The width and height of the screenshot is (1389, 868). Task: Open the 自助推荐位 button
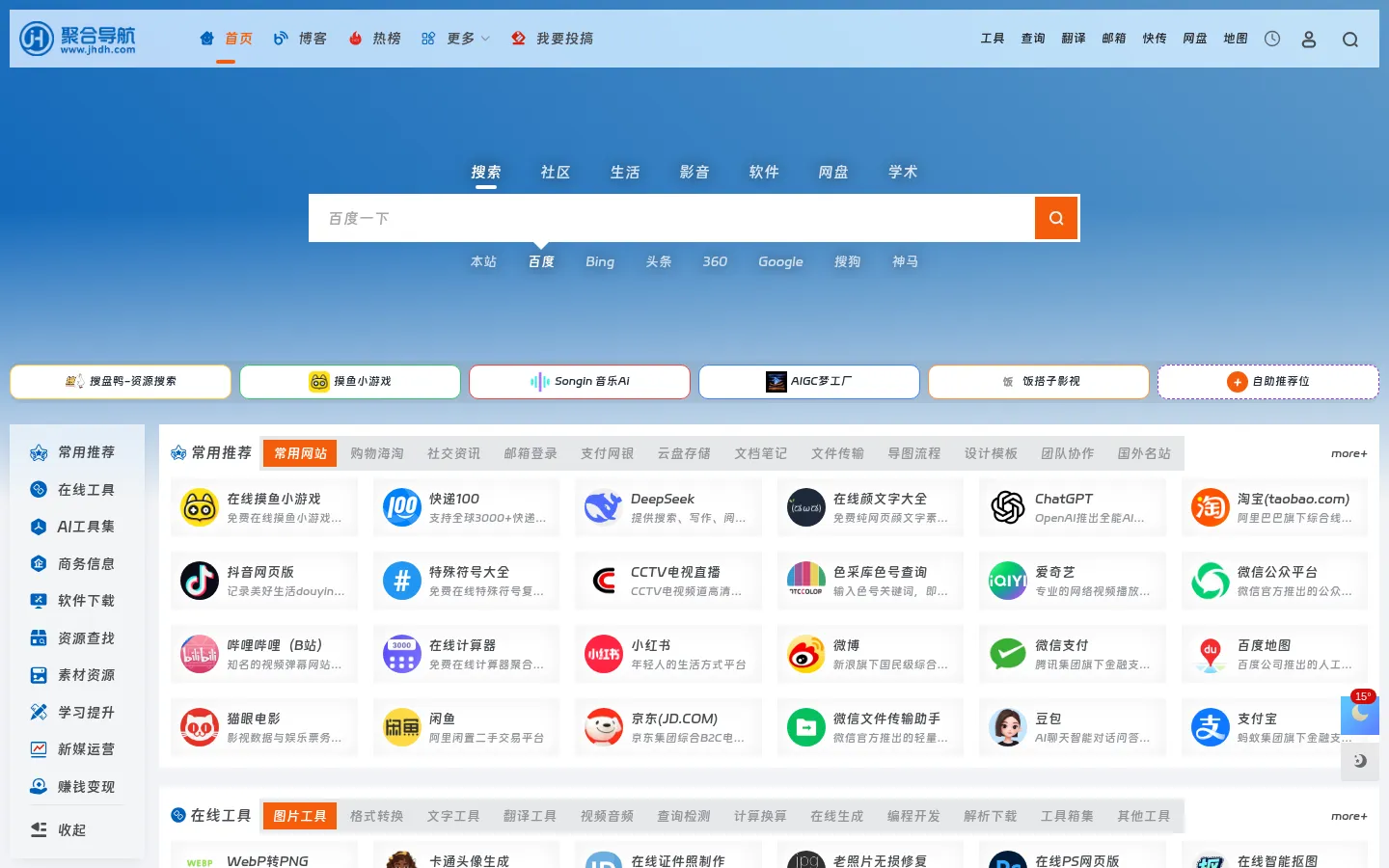tap(1268, 381)
